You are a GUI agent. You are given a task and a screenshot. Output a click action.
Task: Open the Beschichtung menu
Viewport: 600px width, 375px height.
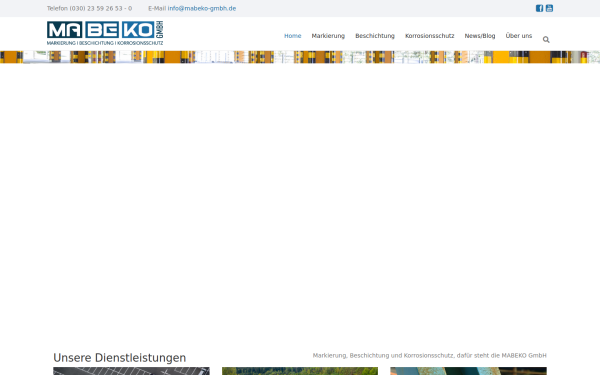click(x=375, y=36)
